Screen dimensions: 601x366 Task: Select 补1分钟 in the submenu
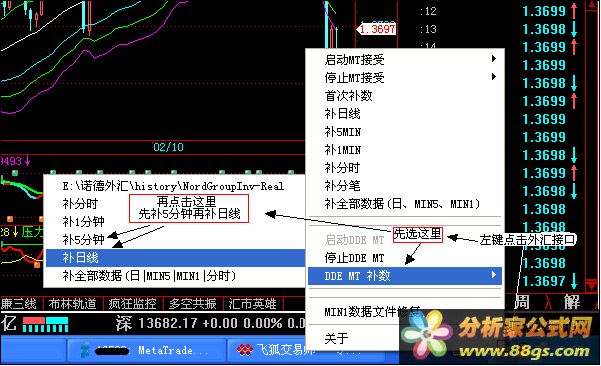tap(84, 222)
